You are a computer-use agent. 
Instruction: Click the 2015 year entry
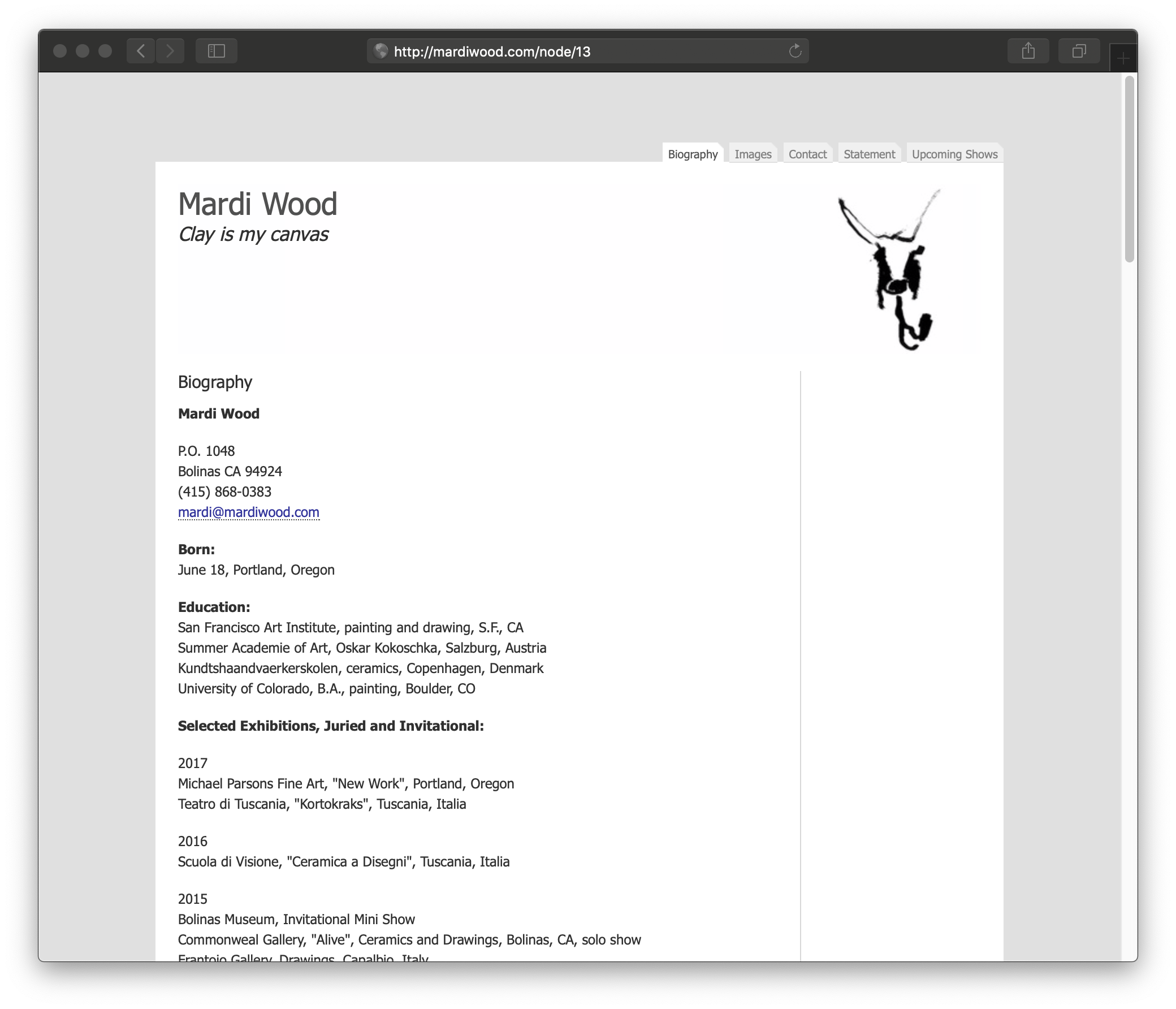[x=192, y=899]
